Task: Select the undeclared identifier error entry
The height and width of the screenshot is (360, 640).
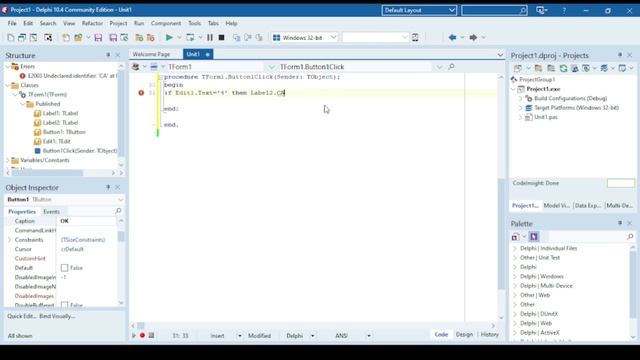Action: coord(72,76)
